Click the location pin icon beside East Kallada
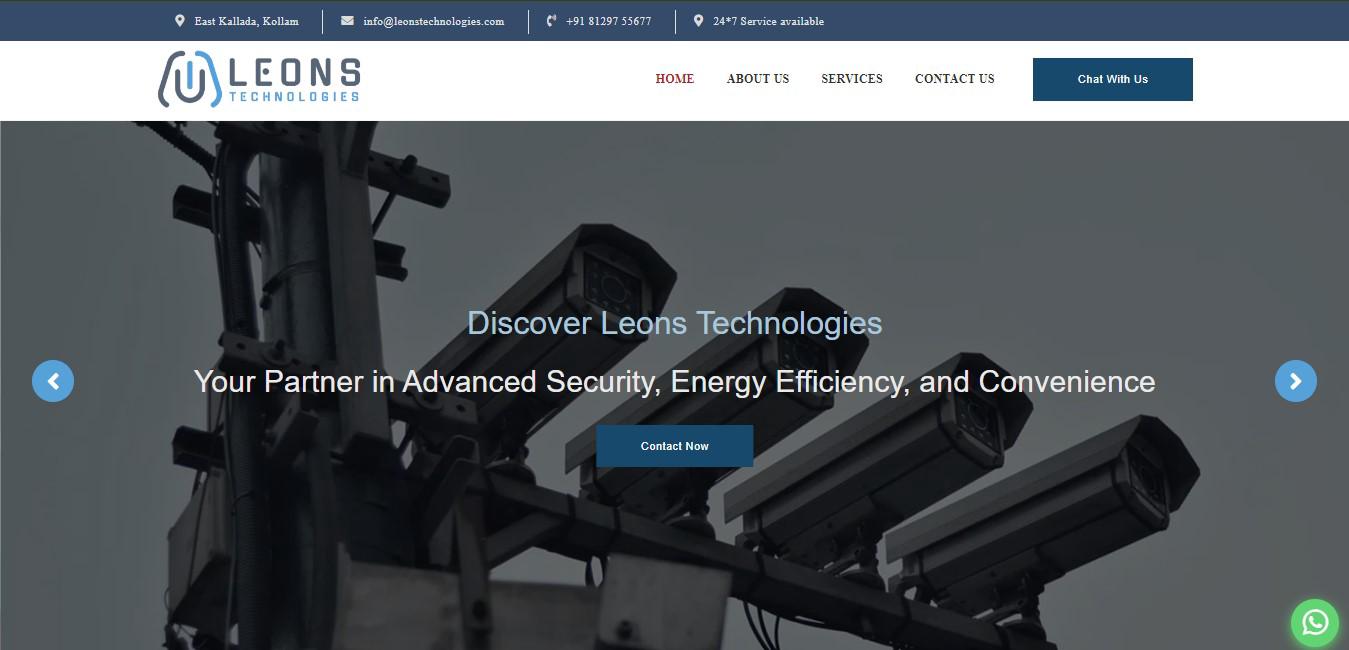 tap(179, 21)
